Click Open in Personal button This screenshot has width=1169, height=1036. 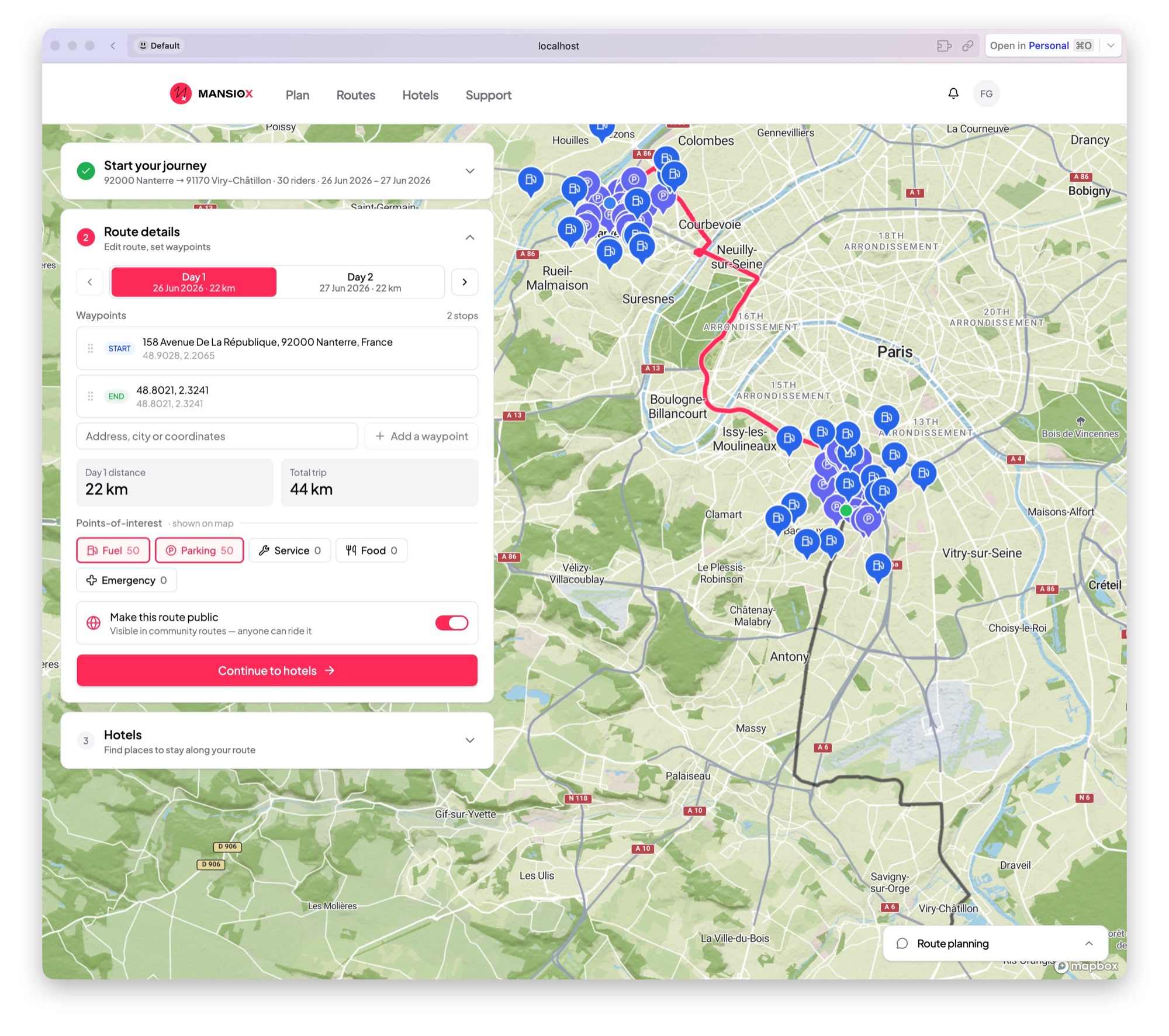[1040, 46]
